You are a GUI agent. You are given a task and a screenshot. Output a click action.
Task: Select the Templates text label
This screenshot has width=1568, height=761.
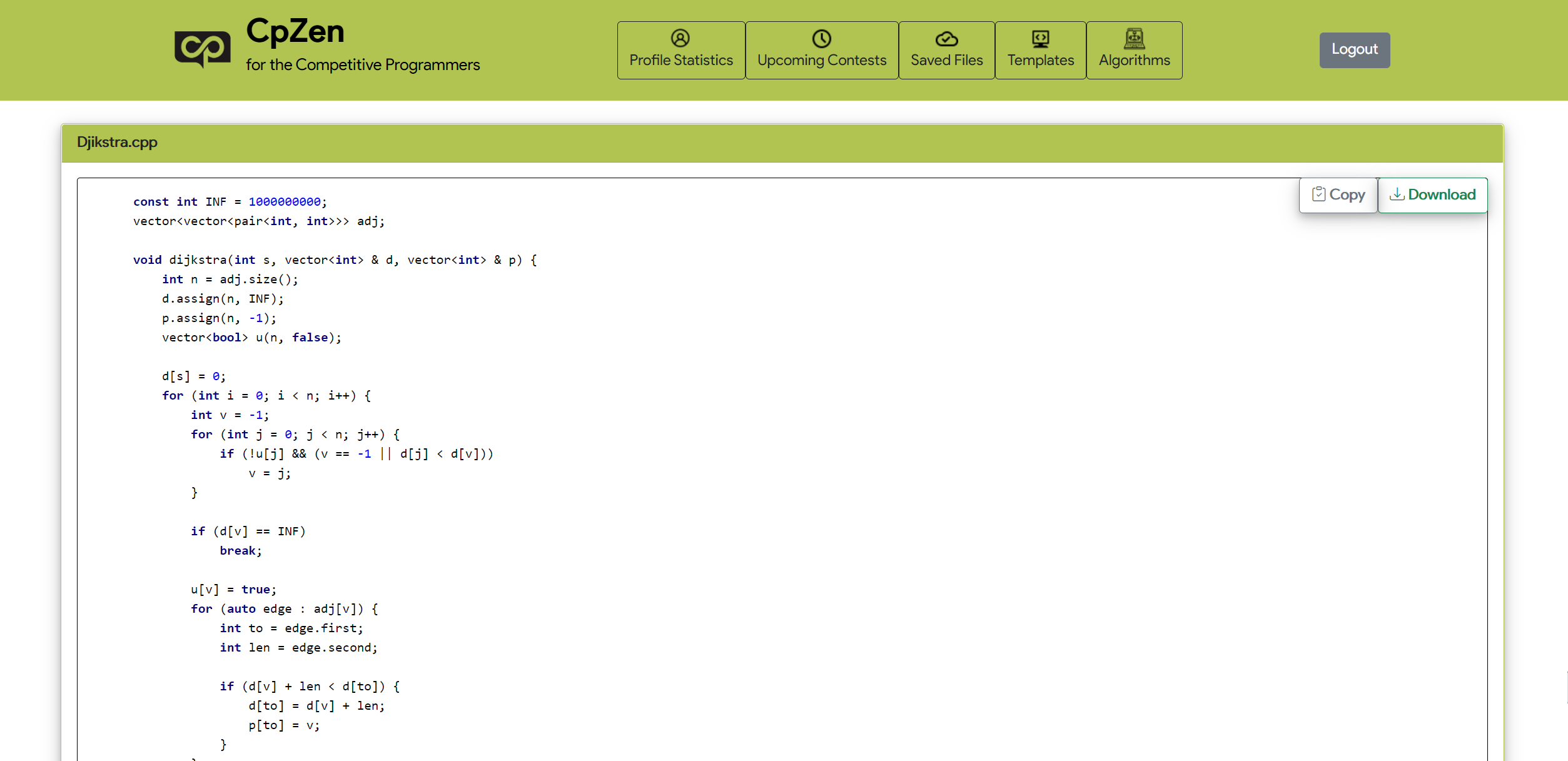click(1040, 61)
